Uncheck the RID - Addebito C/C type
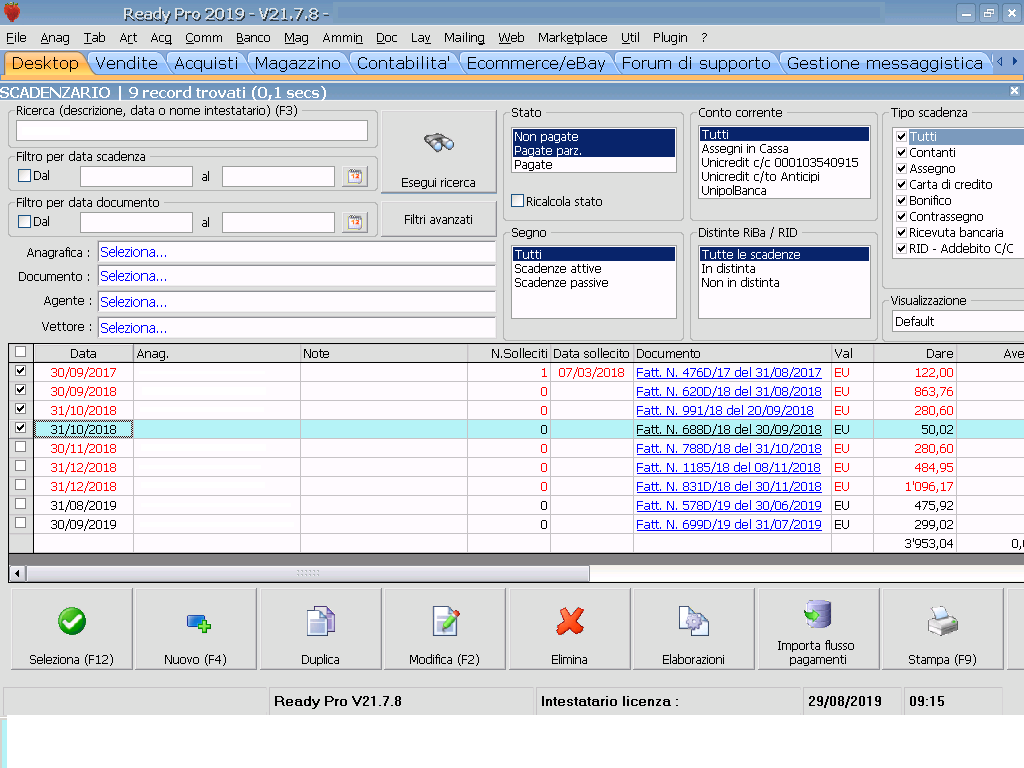 [x=901, y=248]
